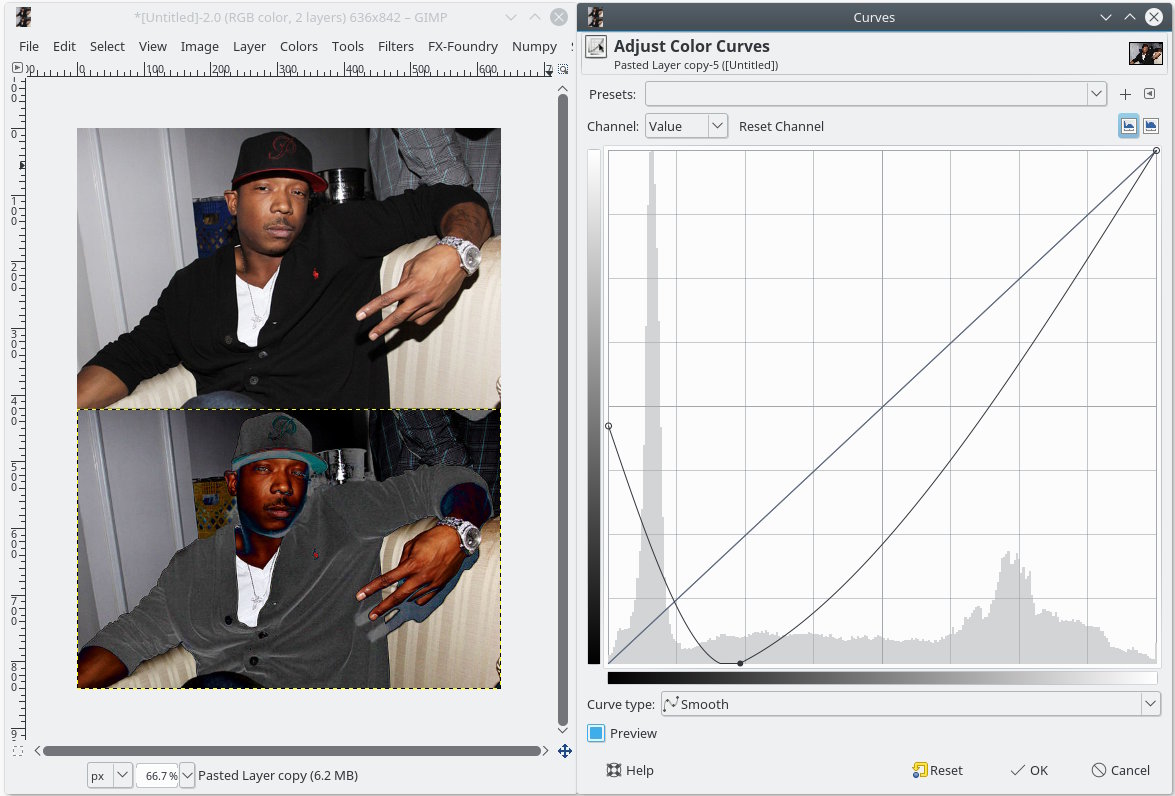
Task: Toggle the quick mask icon at bottom-left
Action: [x=17, y=751]
